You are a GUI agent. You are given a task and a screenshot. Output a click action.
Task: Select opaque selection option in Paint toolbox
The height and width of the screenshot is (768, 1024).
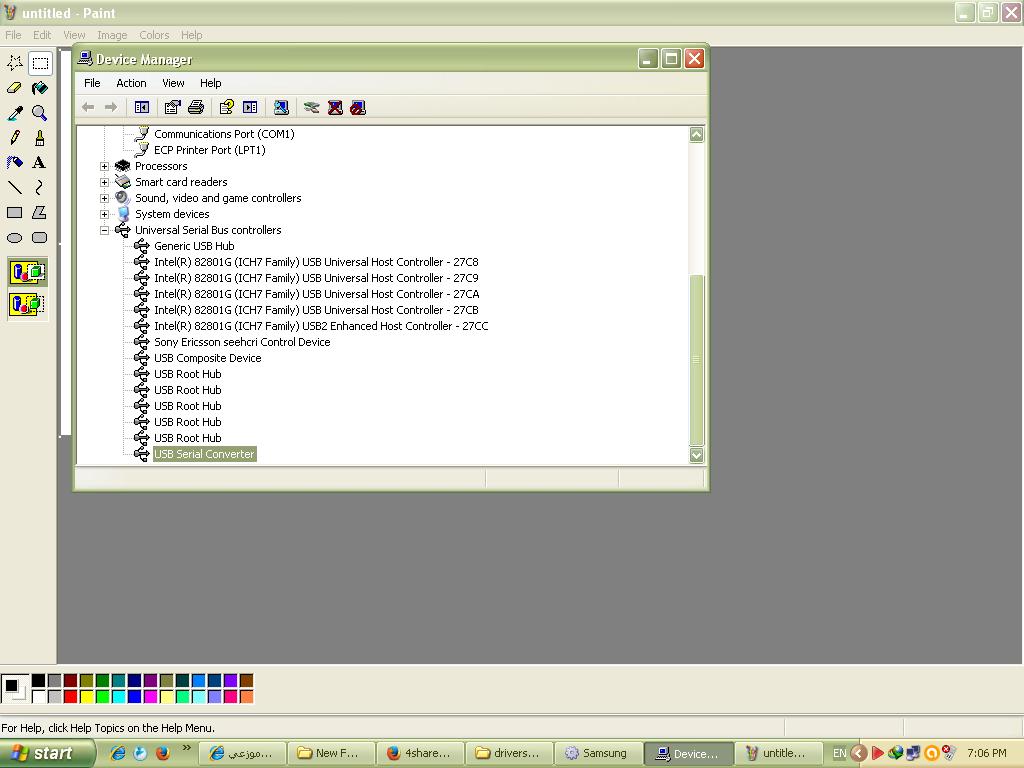coord(27,272)
